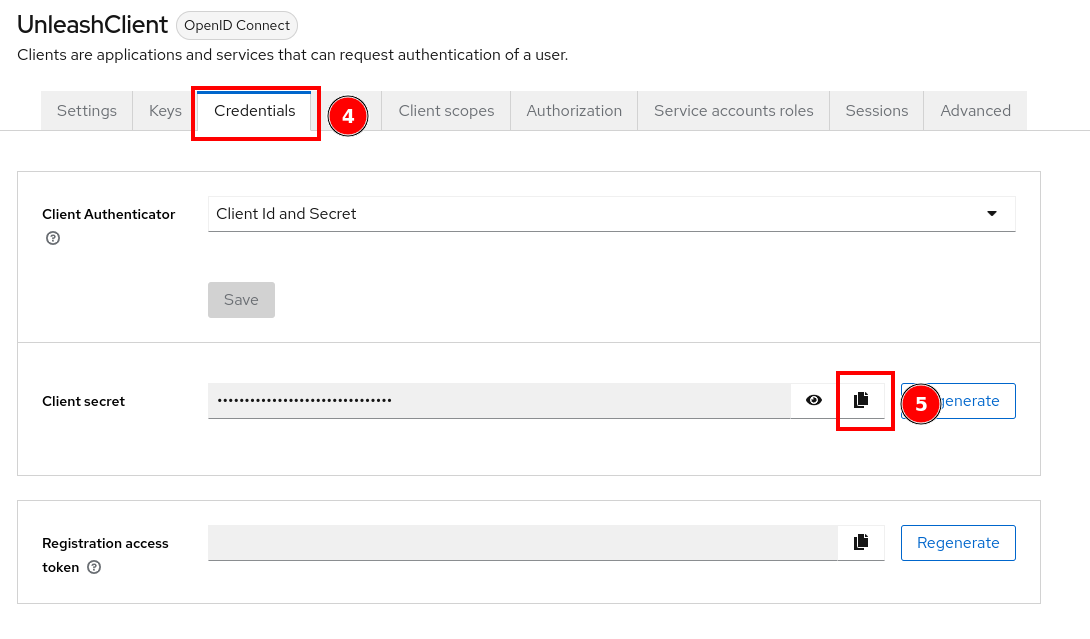Switch to the Advanced tab
This screenshot has height=639, width=1090.
pos(974,110)
